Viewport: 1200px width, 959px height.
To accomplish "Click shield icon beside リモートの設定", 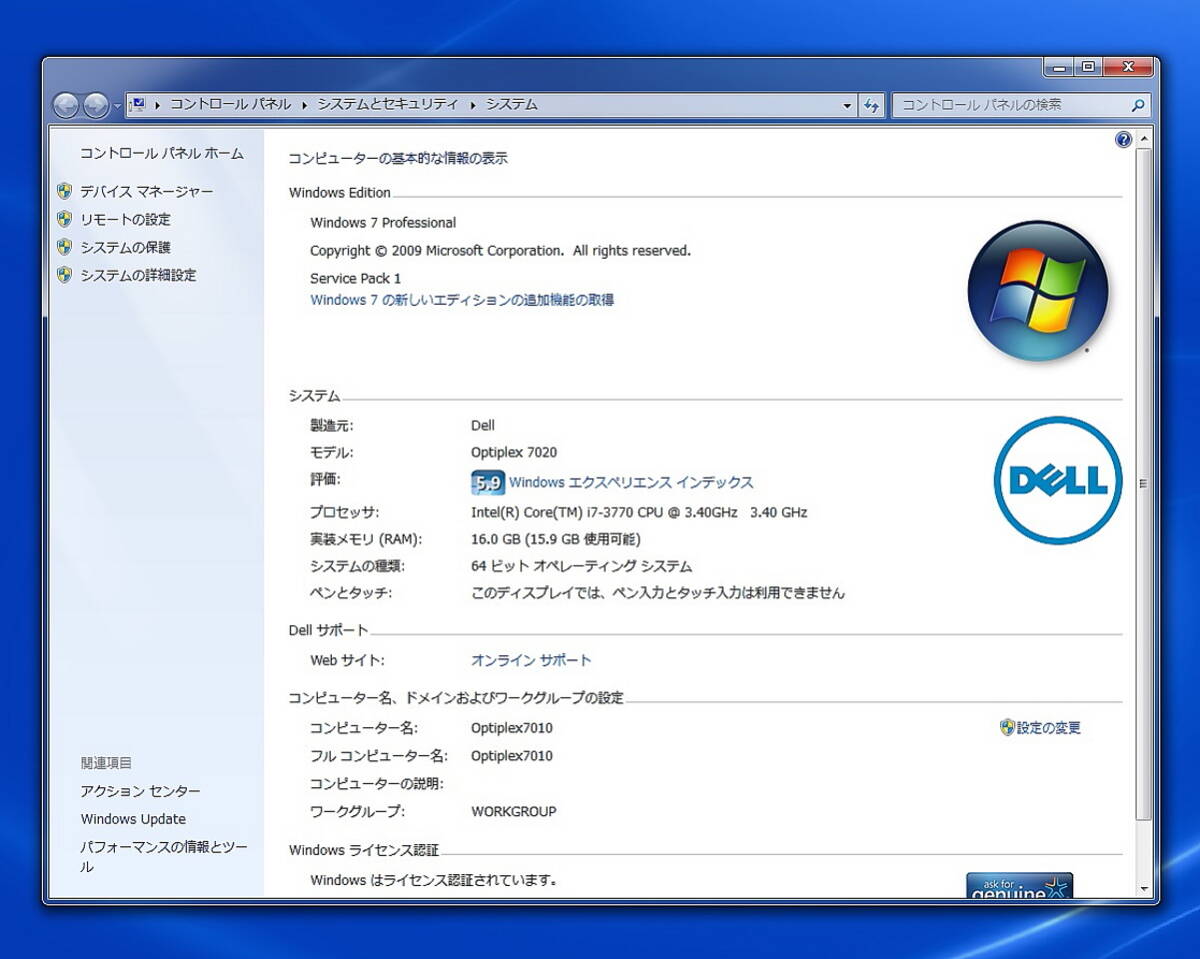I will click(x=65, y=219).
